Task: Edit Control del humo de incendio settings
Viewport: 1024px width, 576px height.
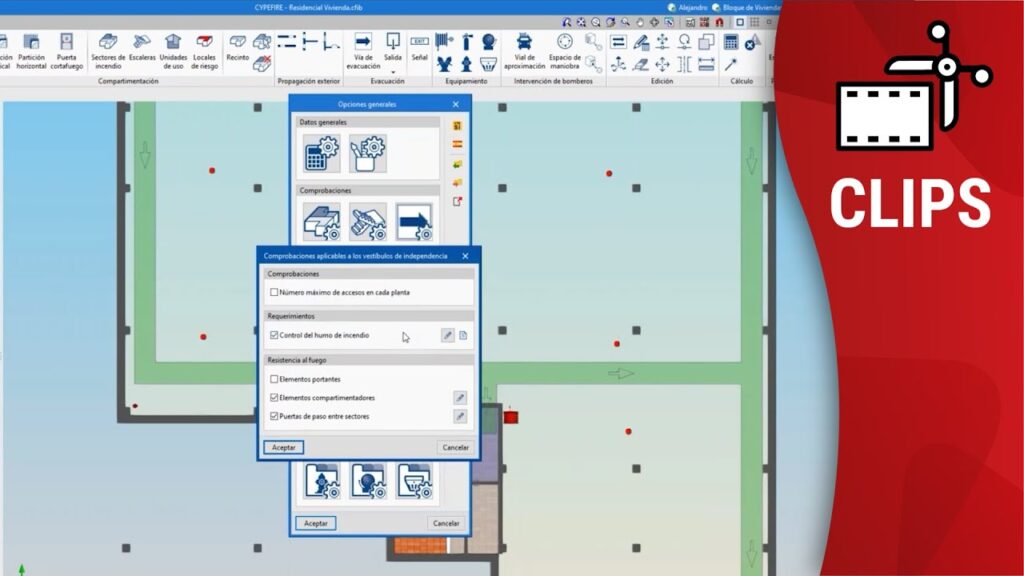Action: pyautogui.click(x=448, y=335)
